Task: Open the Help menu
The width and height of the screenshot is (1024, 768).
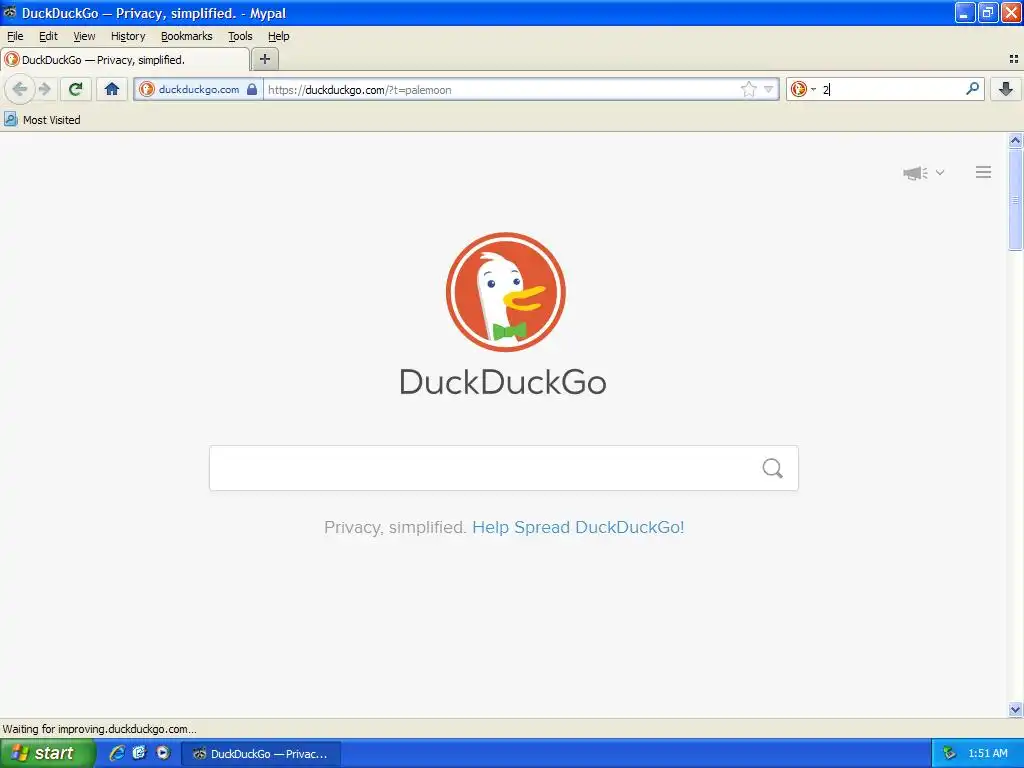Action: (279, 36)
